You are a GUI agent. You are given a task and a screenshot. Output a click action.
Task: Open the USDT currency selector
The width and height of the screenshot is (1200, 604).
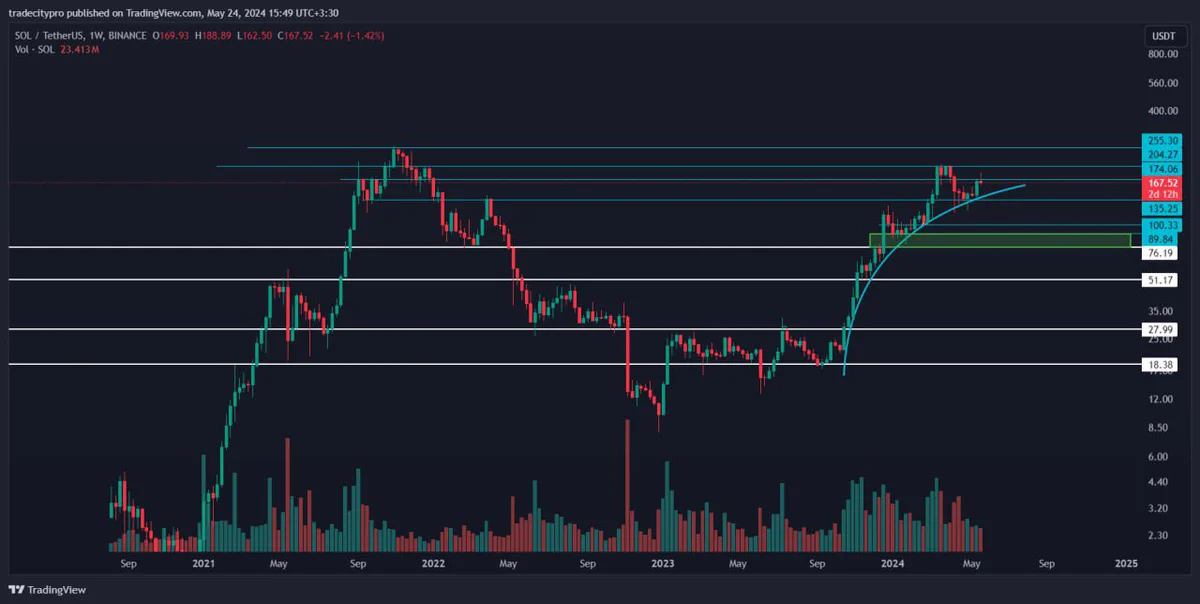tap(1163, 37)
